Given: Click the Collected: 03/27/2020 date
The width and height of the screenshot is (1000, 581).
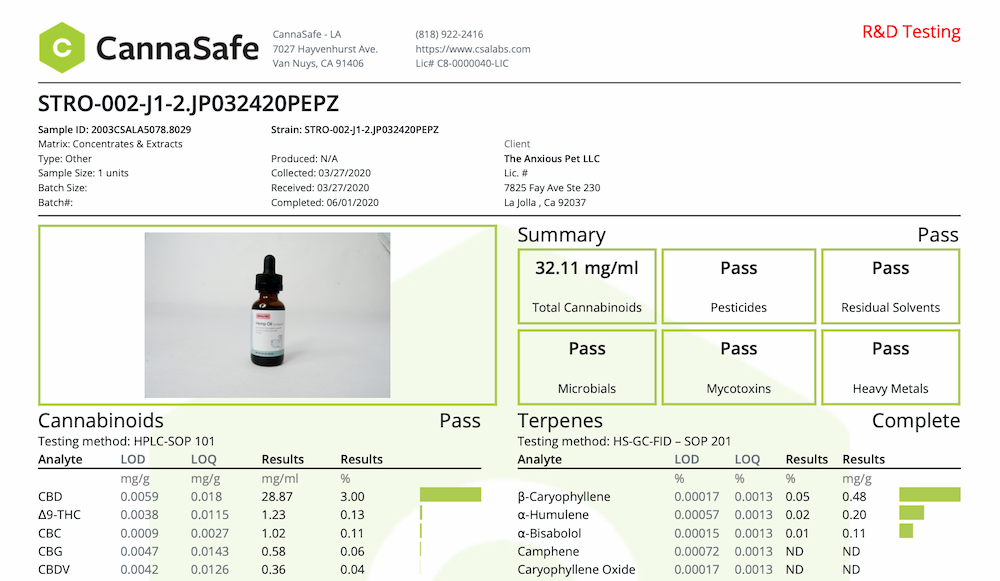Looking at the screenshot, I should (321, 173).
